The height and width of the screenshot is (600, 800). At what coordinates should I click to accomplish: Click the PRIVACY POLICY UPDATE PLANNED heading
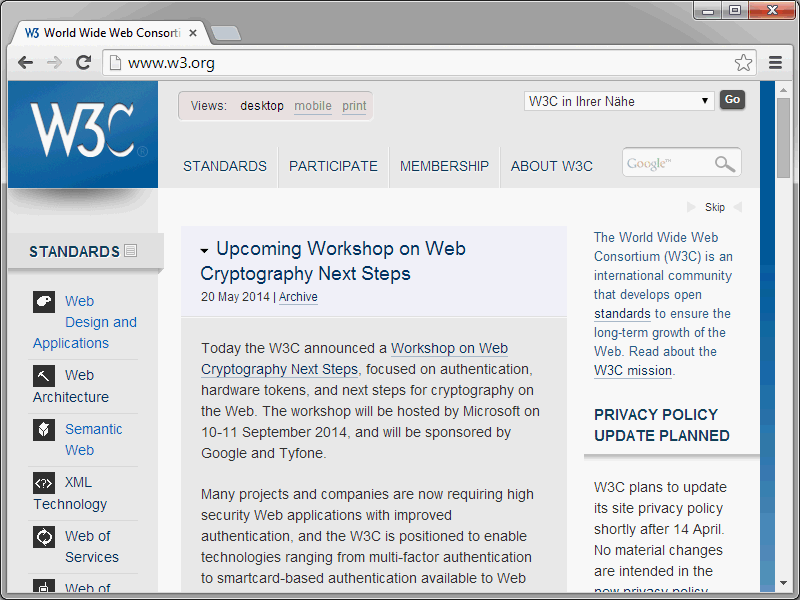pyautogui.click(x=662, y=425)
